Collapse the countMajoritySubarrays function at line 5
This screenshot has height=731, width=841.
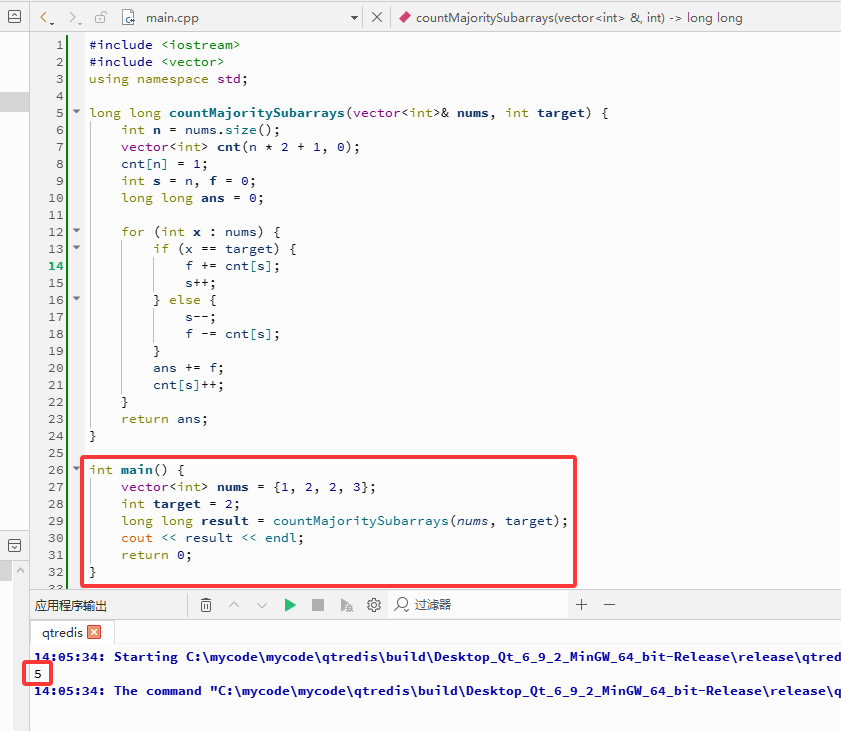click(x=77, y=112)
